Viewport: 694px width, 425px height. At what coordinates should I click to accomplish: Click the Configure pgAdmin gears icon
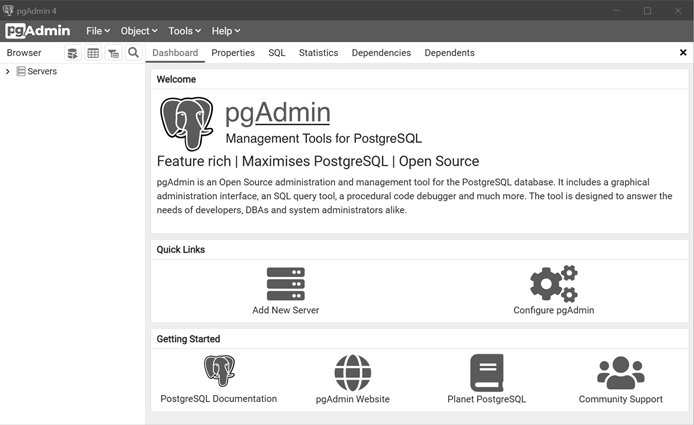[553, 284]
